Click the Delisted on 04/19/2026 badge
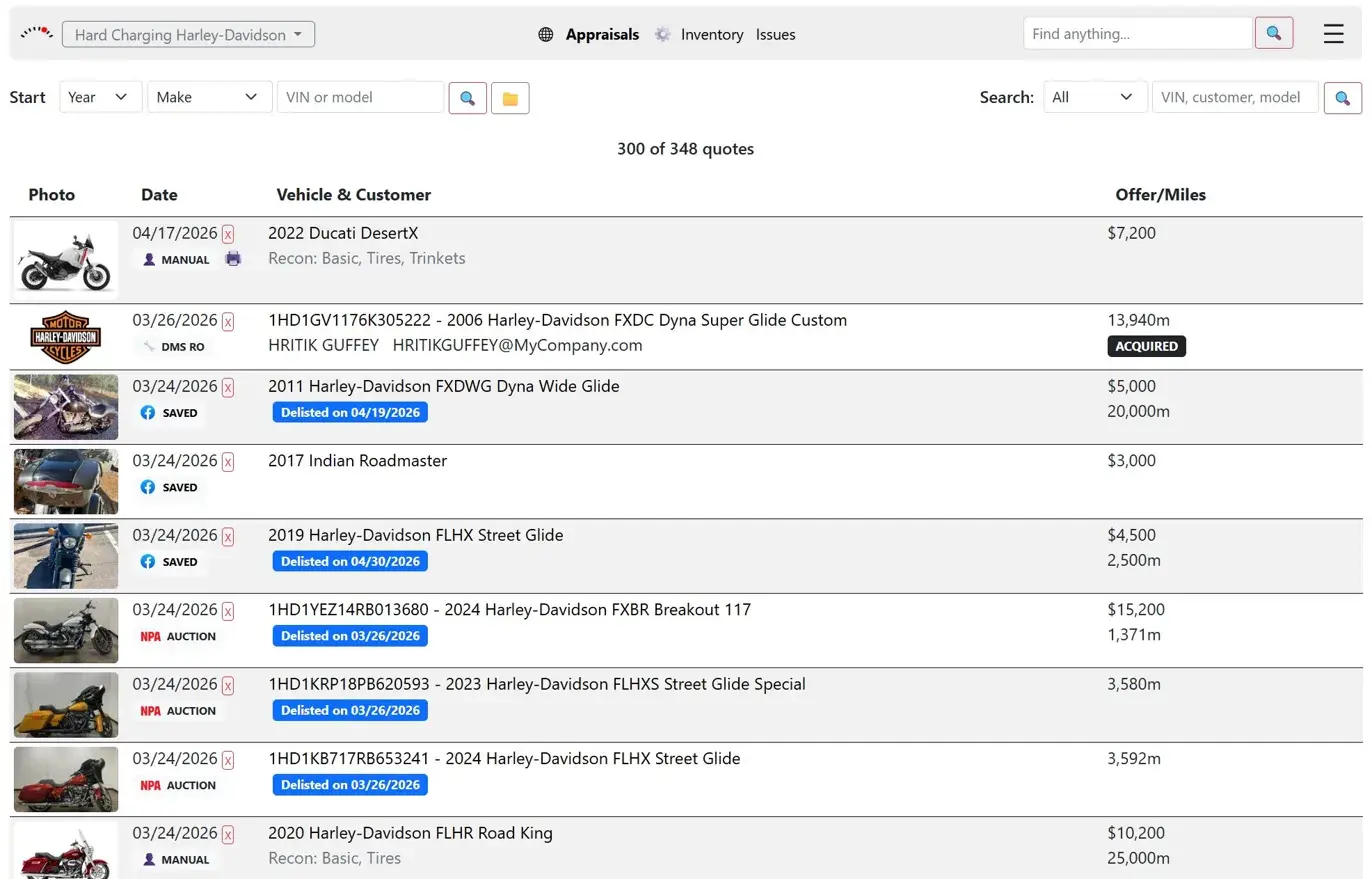This screenshot has height=879, width=1372. (350, 412)
